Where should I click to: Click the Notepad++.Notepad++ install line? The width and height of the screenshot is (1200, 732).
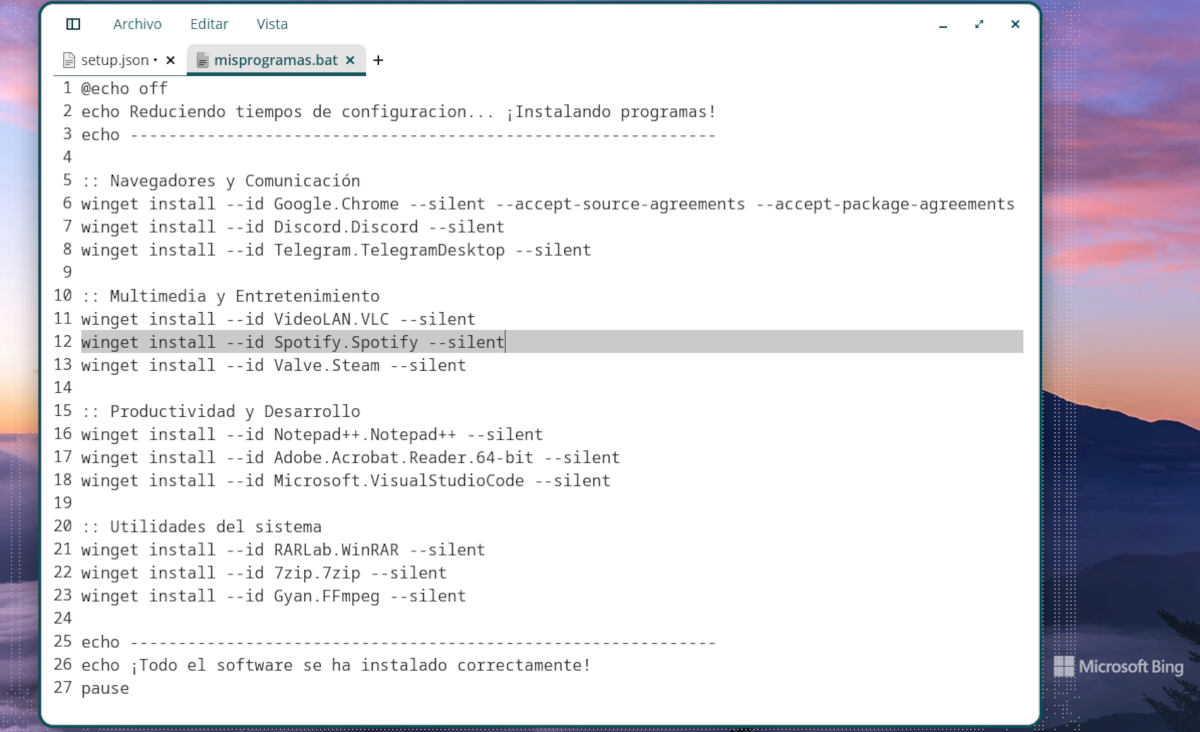point(312,434)
